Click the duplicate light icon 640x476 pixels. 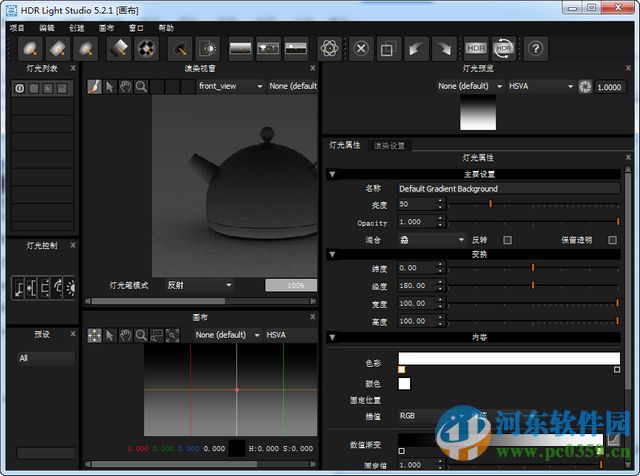388,49
